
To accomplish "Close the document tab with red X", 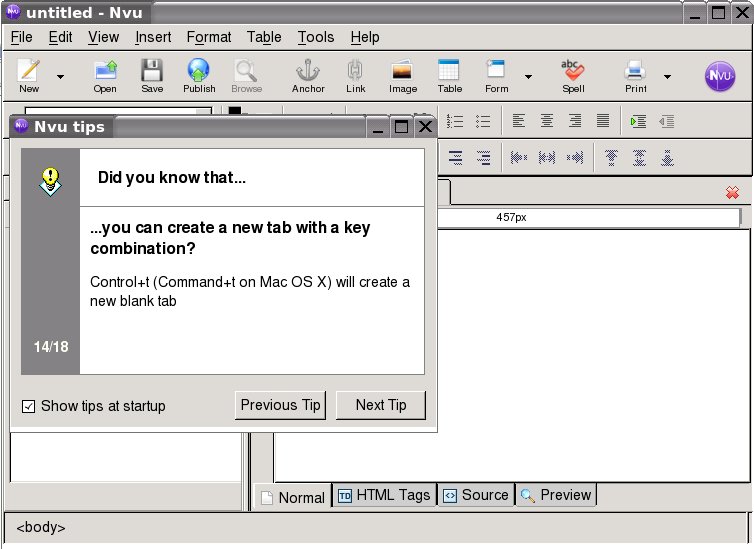I will (732, 193).
